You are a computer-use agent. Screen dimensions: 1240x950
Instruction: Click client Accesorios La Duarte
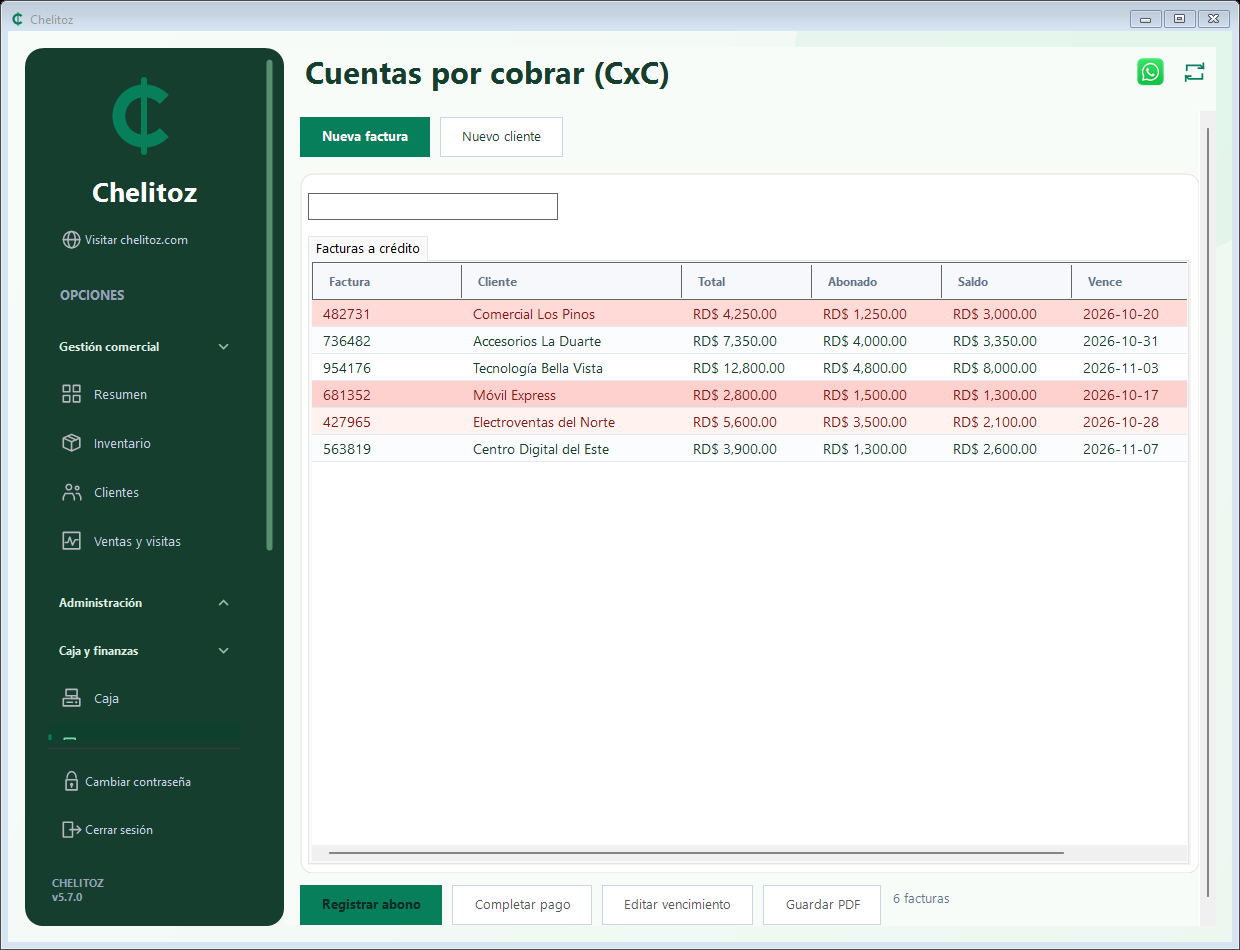point(537,341)
